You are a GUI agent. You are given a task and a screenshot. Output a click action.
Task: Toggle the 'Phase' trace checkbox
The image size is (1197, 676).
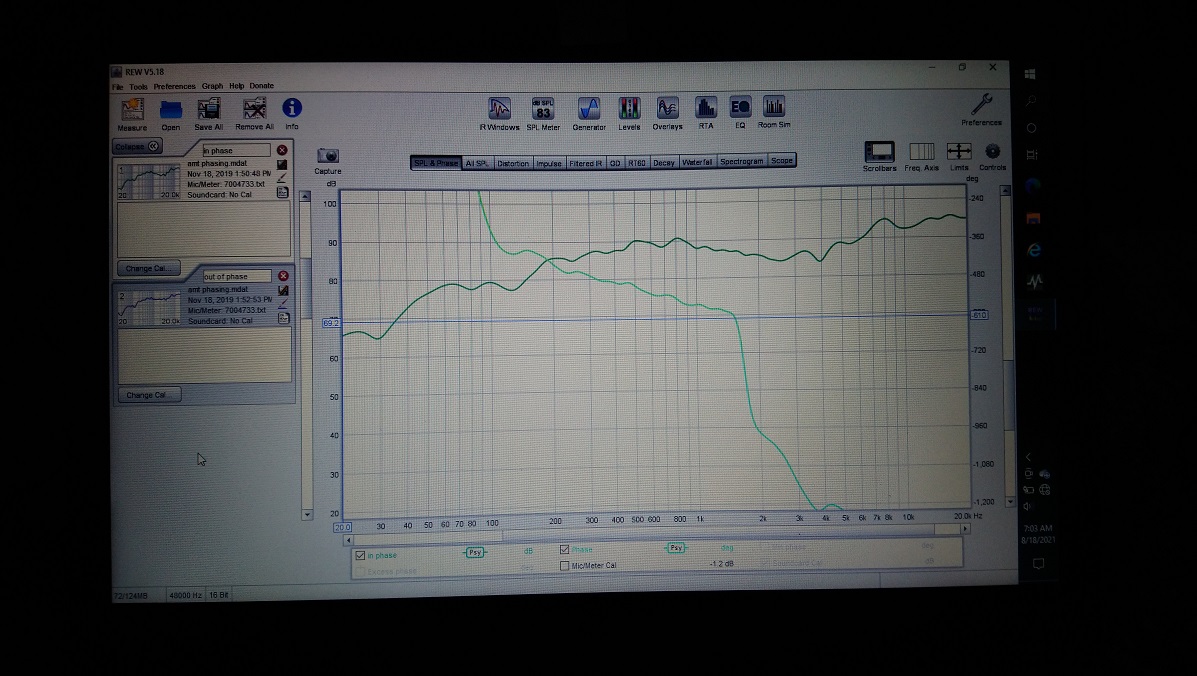click(565, 549)
